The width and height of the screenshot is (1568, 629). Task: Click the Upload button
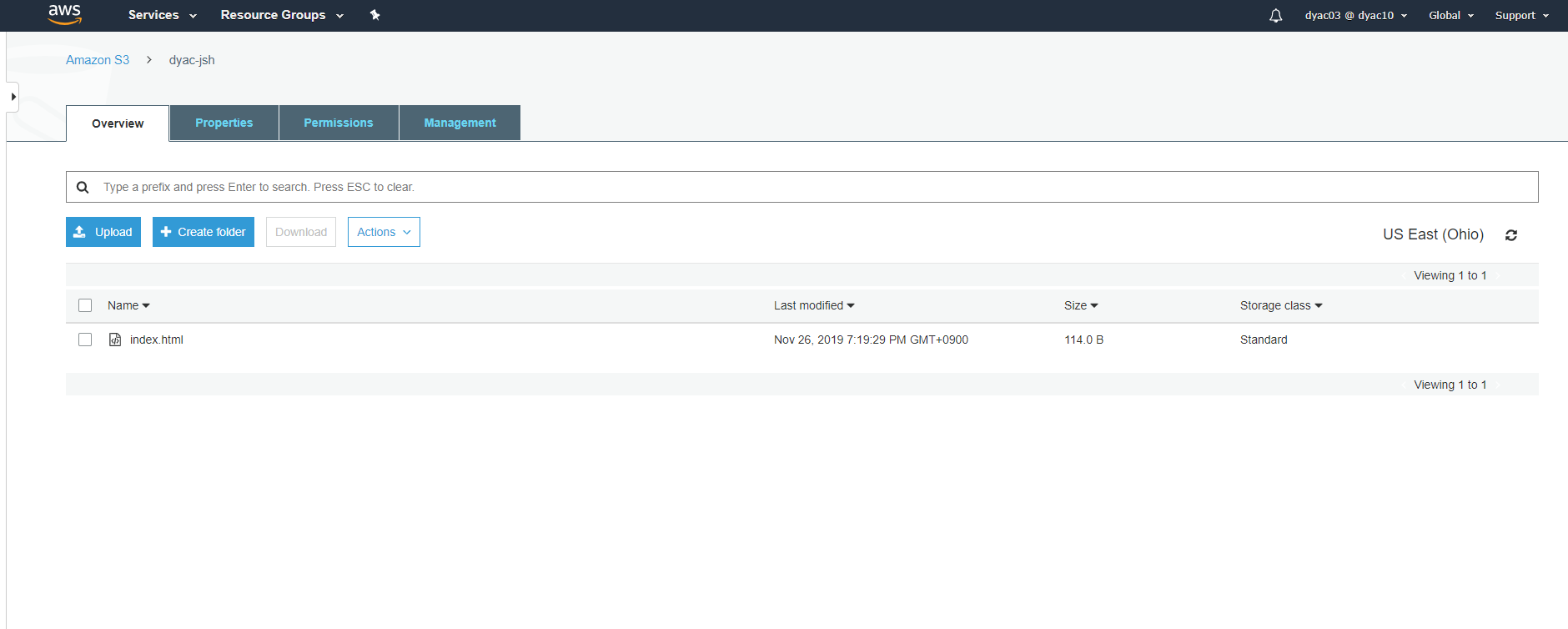point(103,232)
